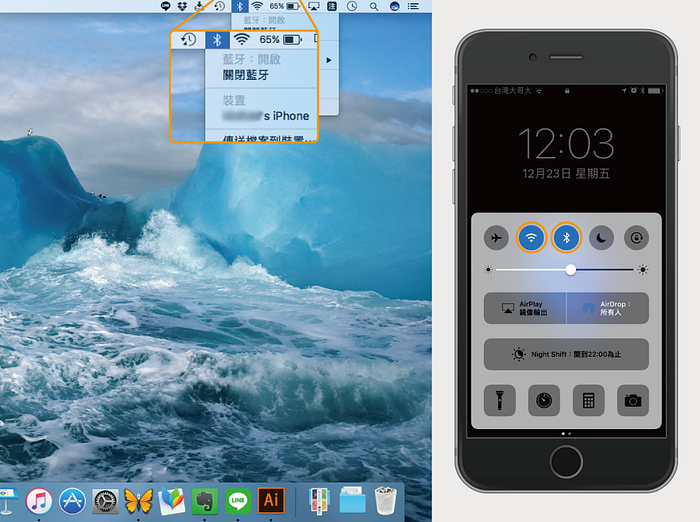Launch the butterfly app in the Dock
Screen dimensions: 700x522
tap(139, 501)
